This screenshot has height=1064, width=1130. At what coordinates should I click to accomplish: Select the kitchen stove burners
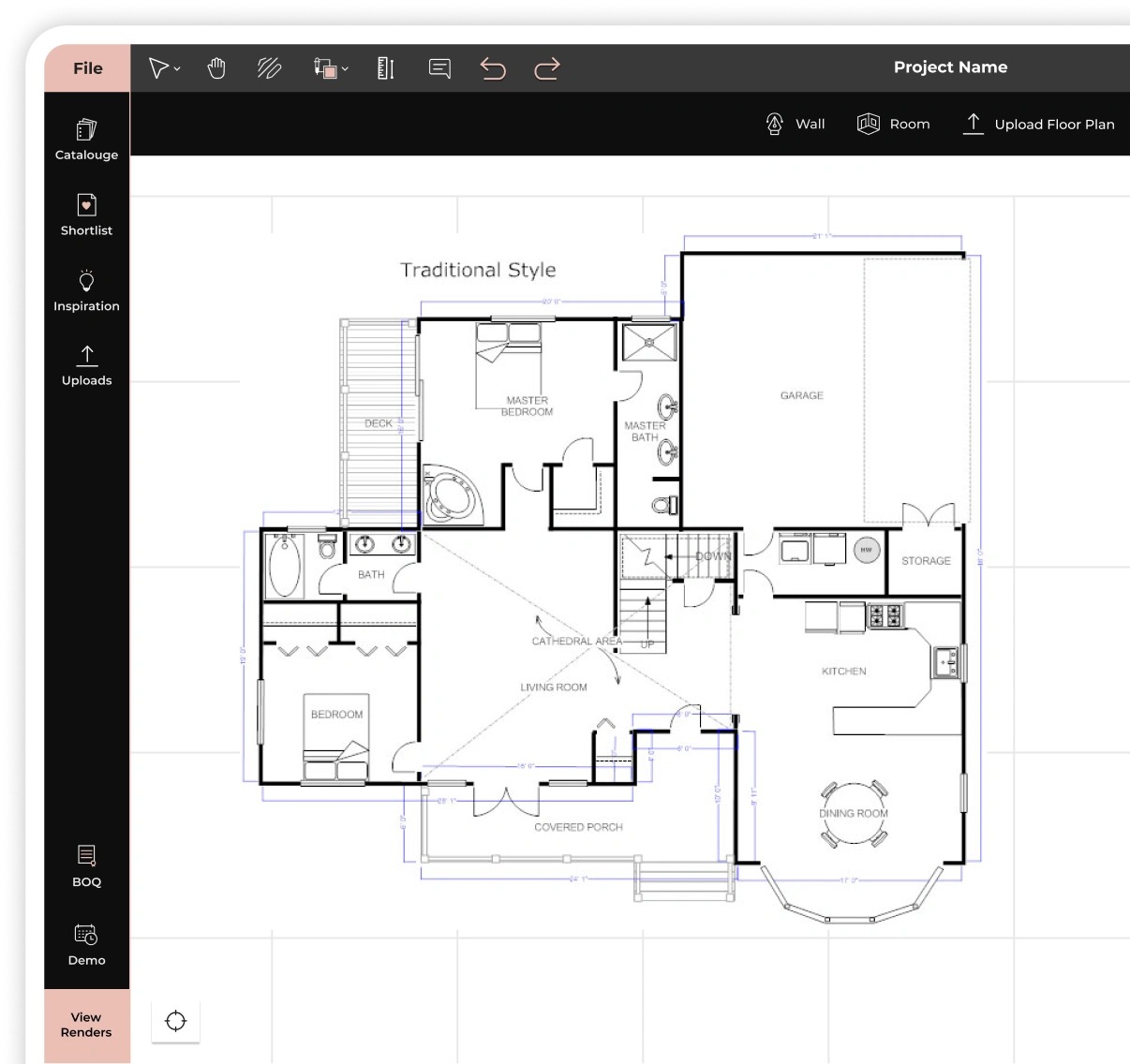(x=885, y=616)
